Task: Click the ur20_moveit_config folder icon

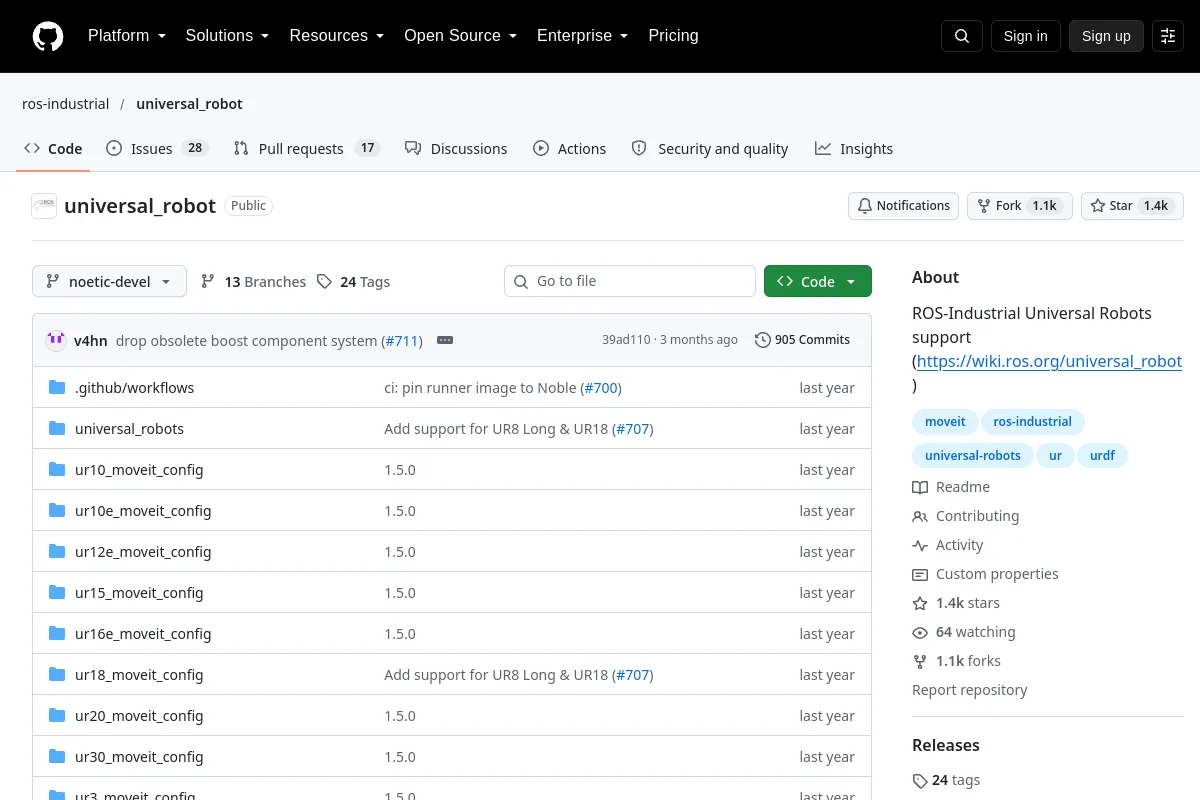Action: pyautogui.click(x=57, y=716)
